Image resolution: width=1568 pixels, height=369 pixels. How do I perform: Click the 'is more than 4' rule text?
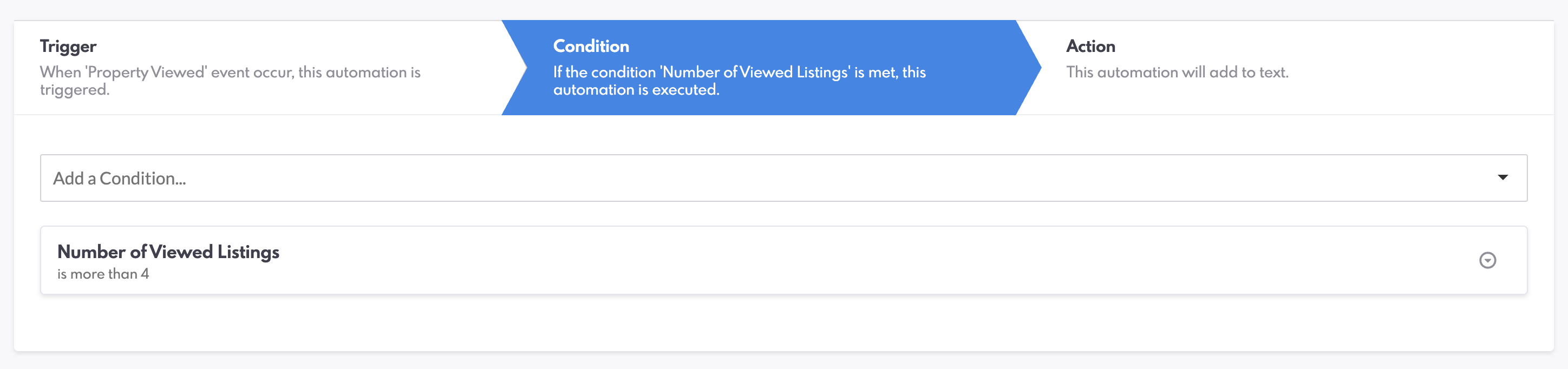(x=103, y=274)
